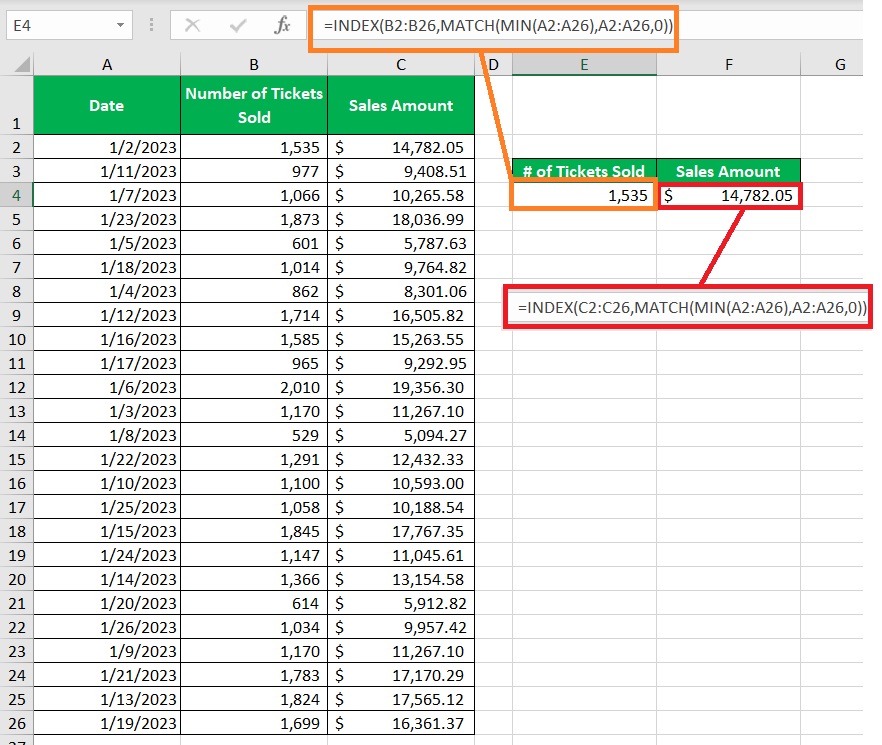This screenshot has width=882, height=745.
Task: Select row 12 header
Action: (16, 387)
